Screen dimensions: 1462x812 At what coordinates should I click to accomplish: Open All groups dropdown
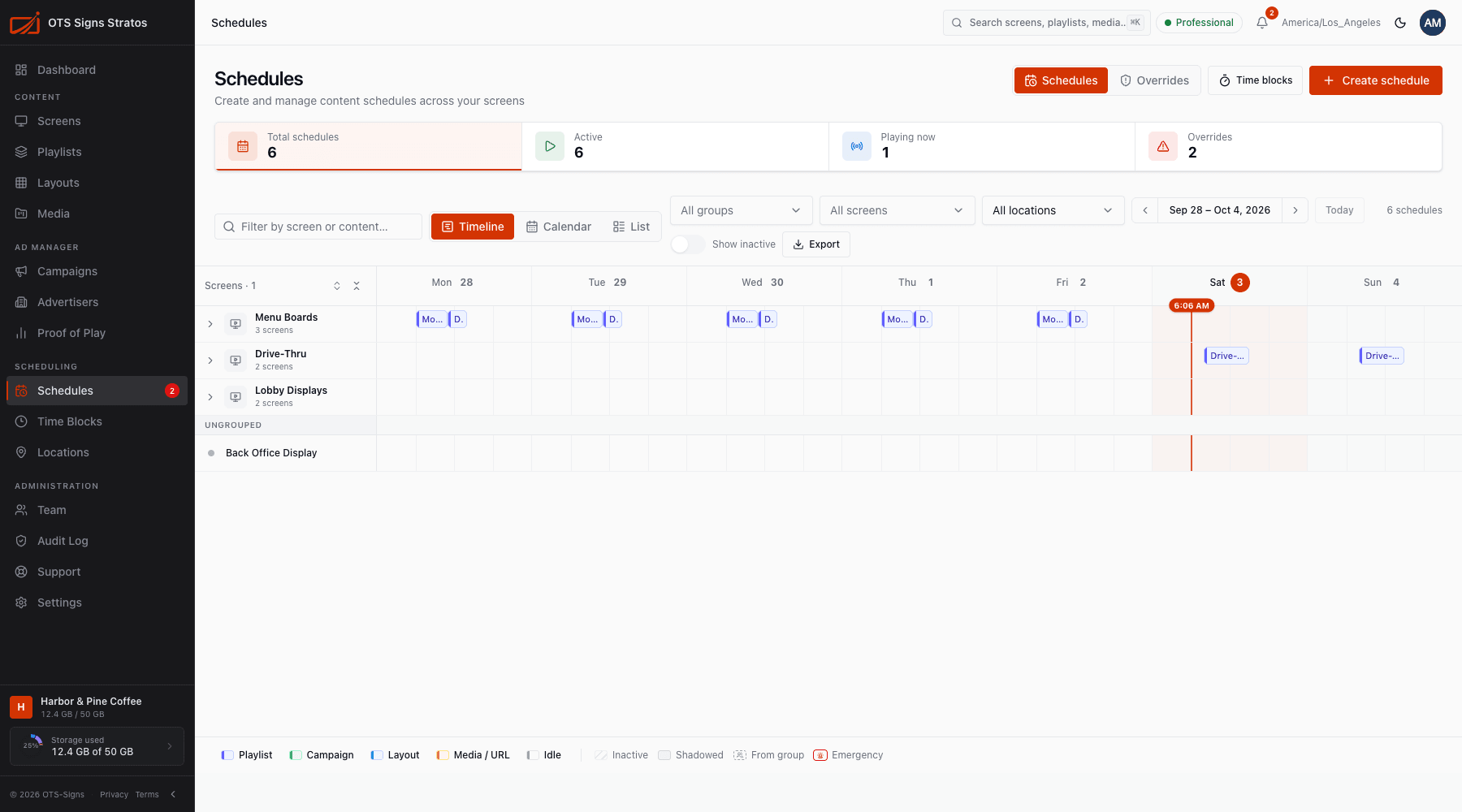click(741, 210)
